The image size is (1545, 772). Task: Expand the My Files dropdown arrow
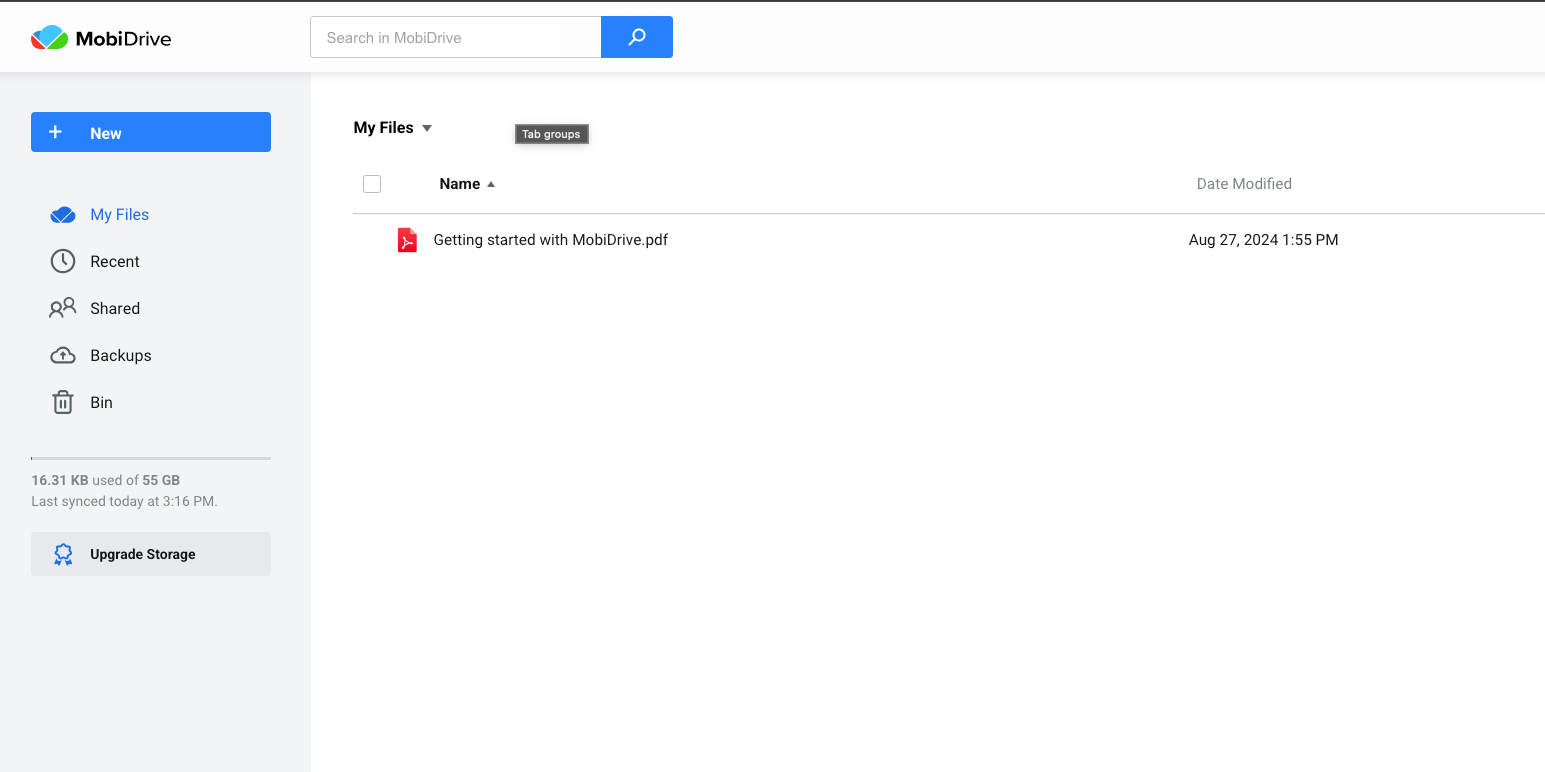427,128
